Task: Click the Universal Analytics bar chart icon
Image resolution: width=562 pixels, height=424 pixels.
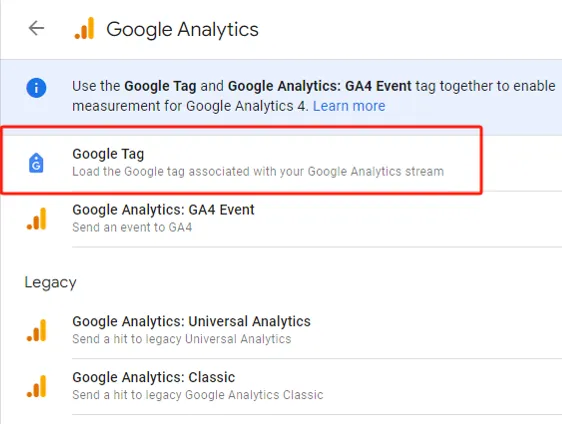Action: 37,330
